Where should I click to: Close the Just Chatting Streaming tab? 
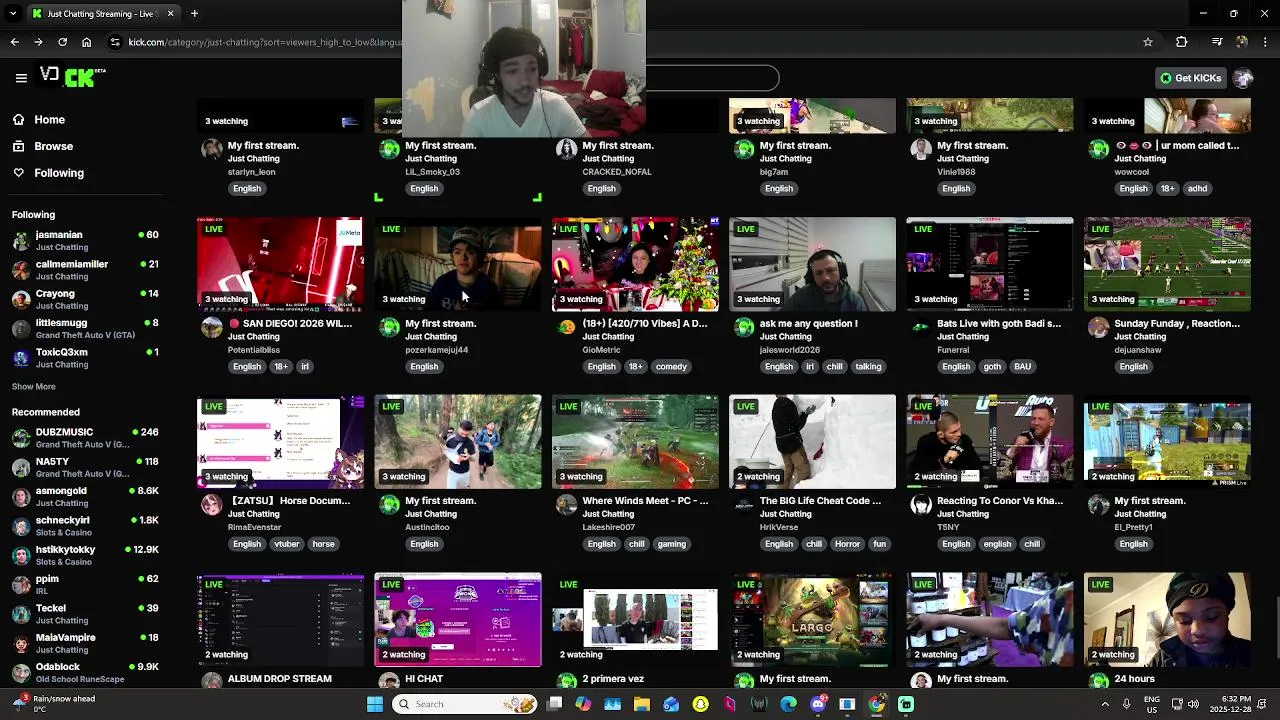tap(170, 13)
